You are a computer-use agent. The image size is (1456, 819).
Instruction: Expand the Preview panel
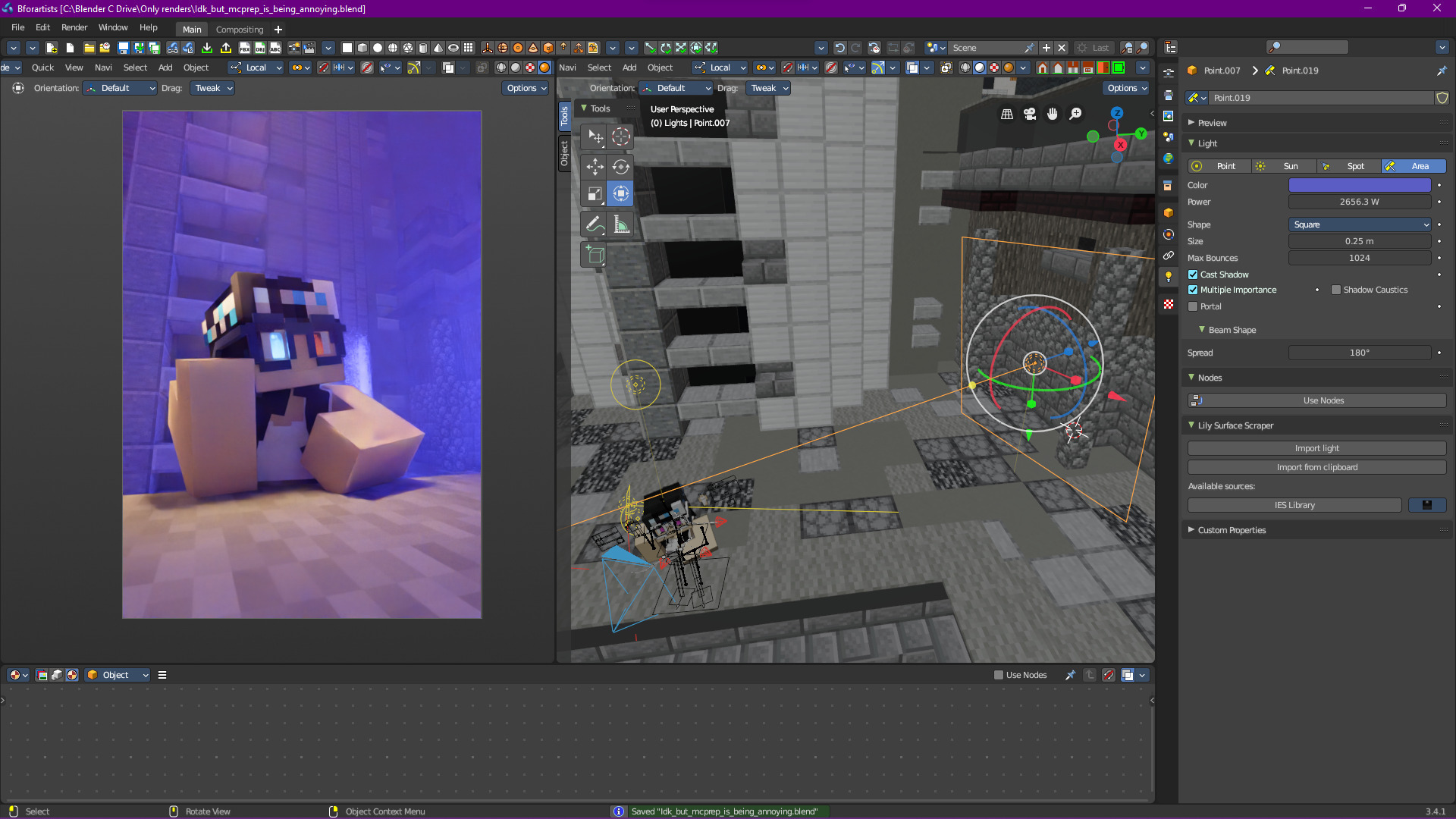click(1212, 123)
